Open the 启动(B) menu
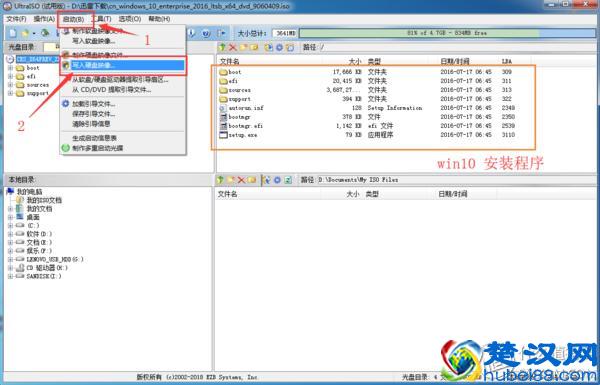The height and width of the screenshot is (385, 600). (x=73, y=19)
